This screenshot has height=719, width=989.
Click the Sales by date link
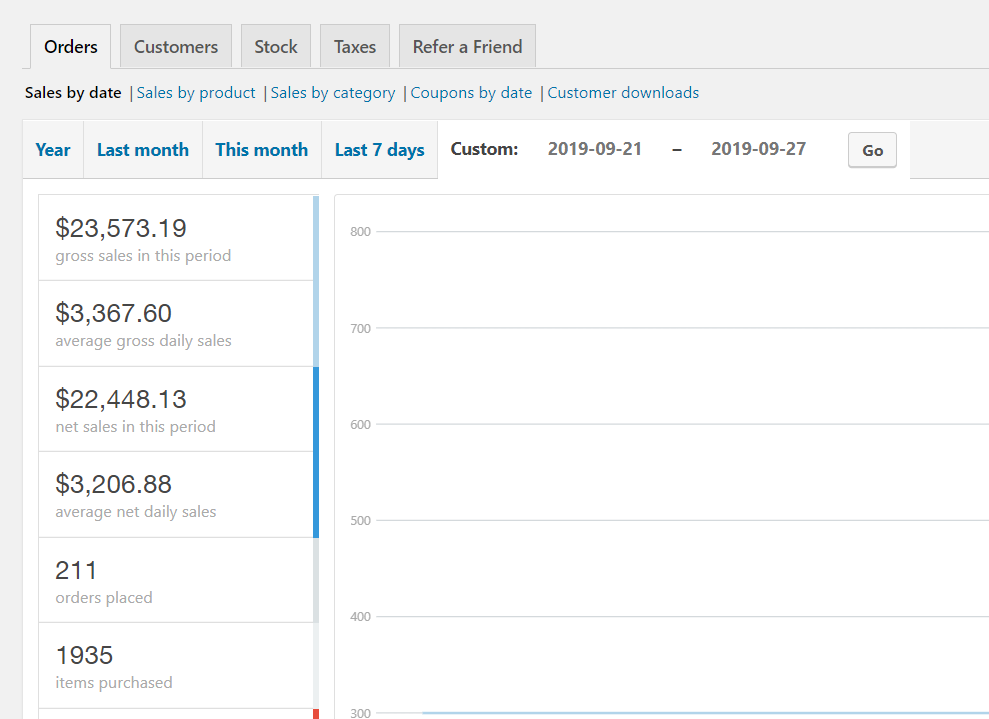pyautogui.click(x=73, y=93)
